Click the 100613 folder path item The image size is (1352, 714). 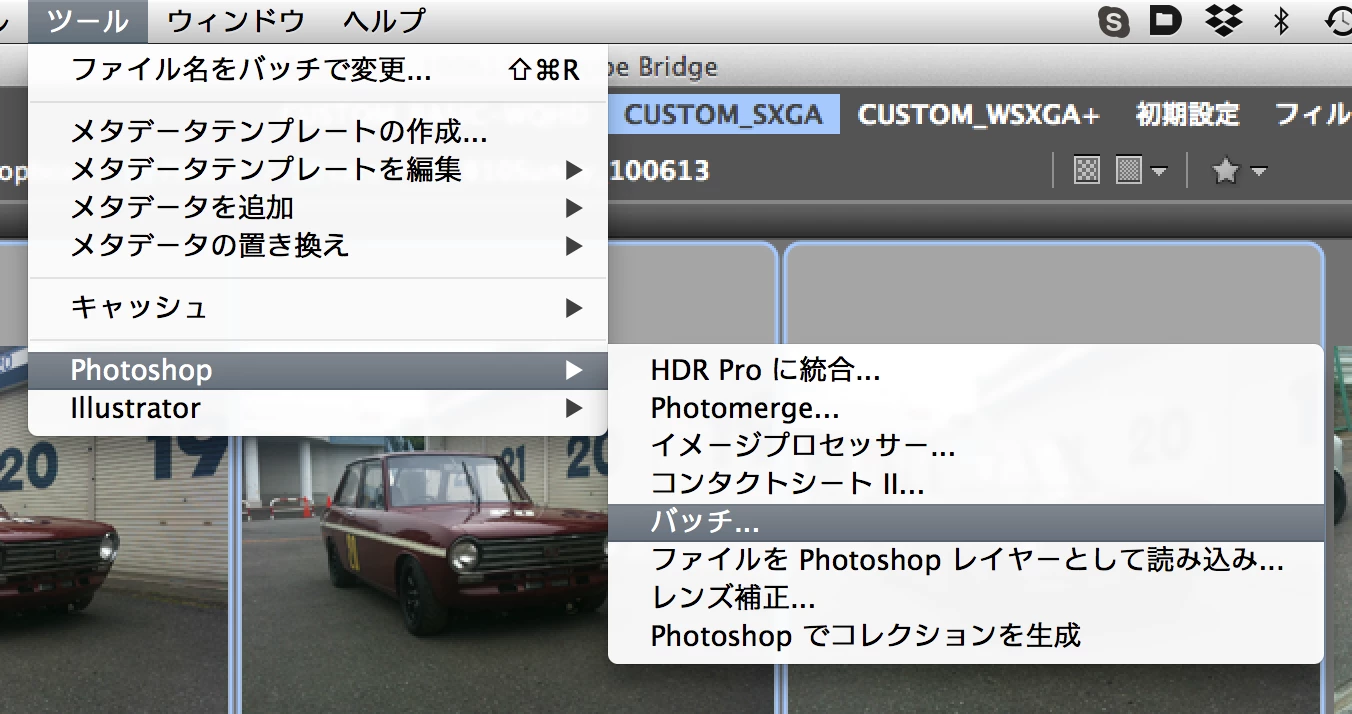(x=658, y=171)
